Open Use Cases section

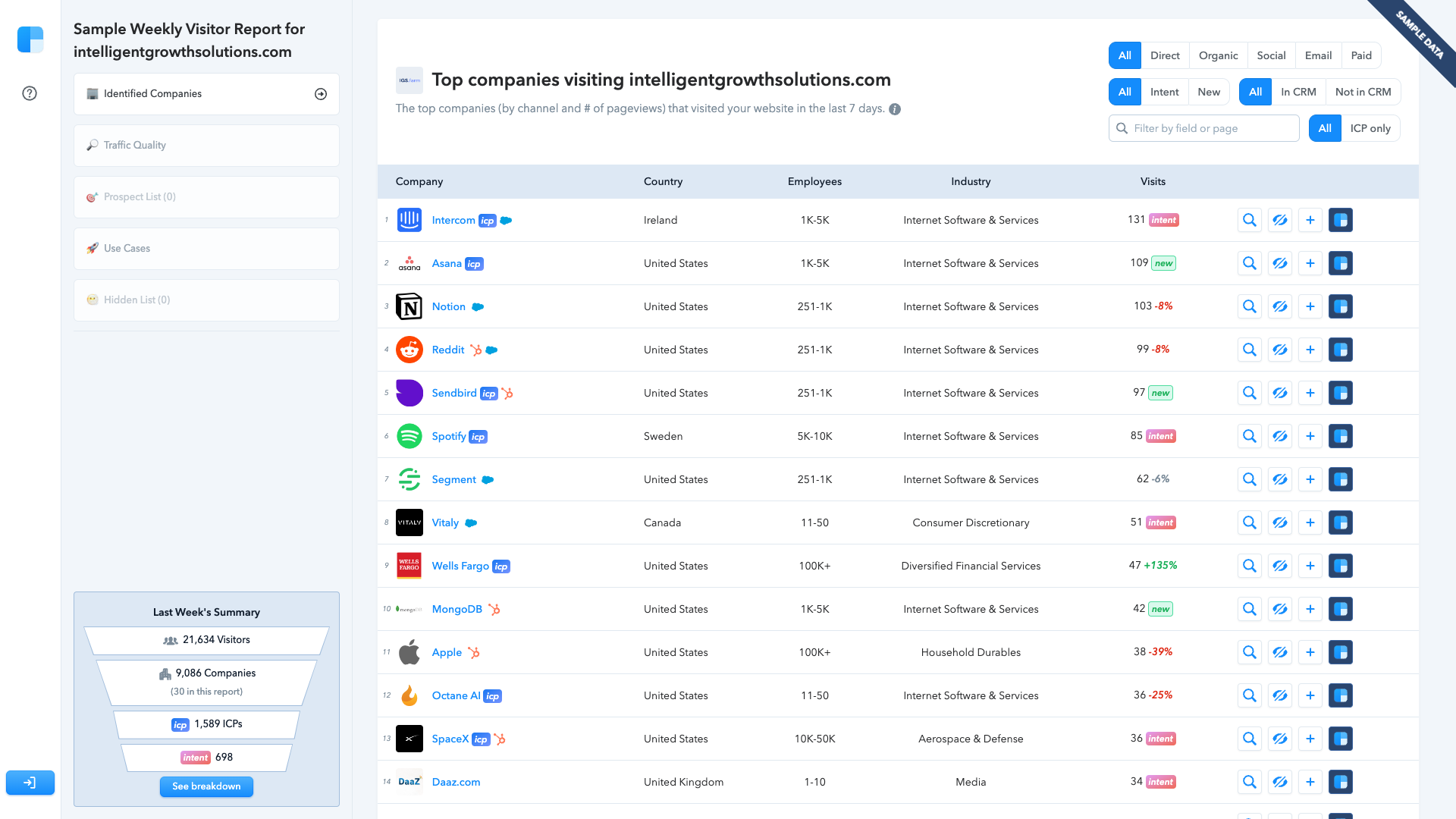point(206,249)
